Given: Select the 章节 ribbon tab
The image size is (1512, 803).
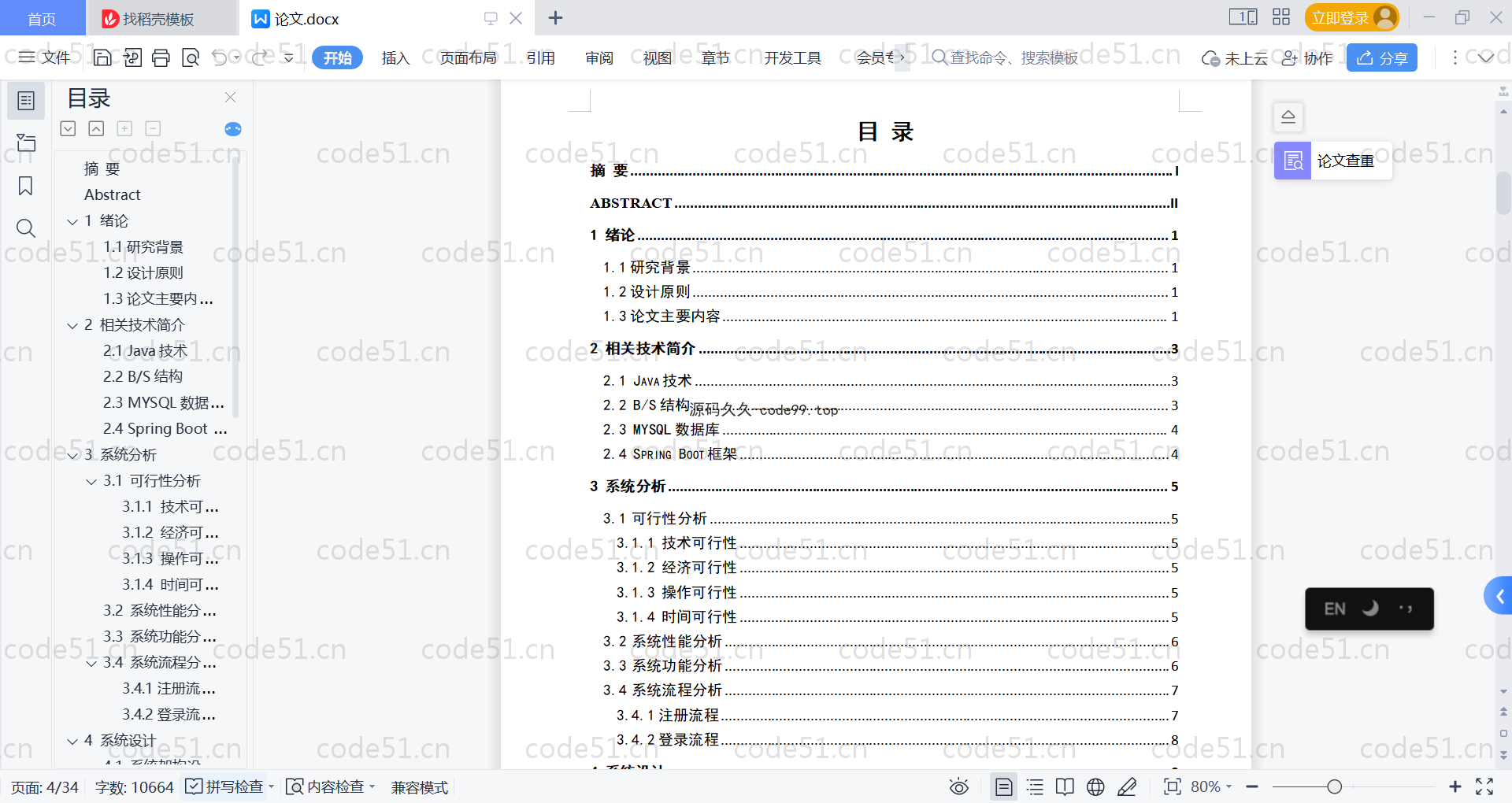Looking at the screenshot, I should pyautogui.click(x=716, y=57).
